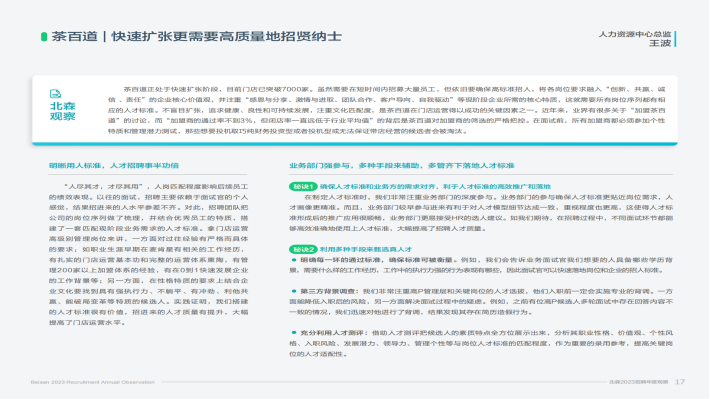
Task: Click the heading 明晰用人标准，人才招聘事半功倍
Action: (x=114, y=166)
